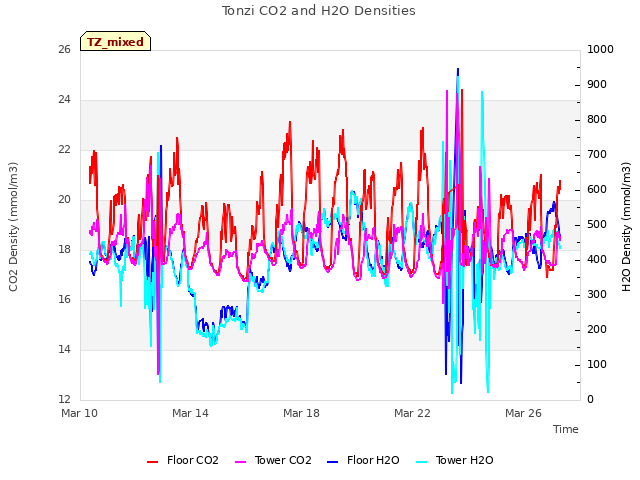Image resolution: width=640 pixels, height=480 pixels.
Task: Click the 0 tick on H2O axis
Action: click(x=591, y=400)
